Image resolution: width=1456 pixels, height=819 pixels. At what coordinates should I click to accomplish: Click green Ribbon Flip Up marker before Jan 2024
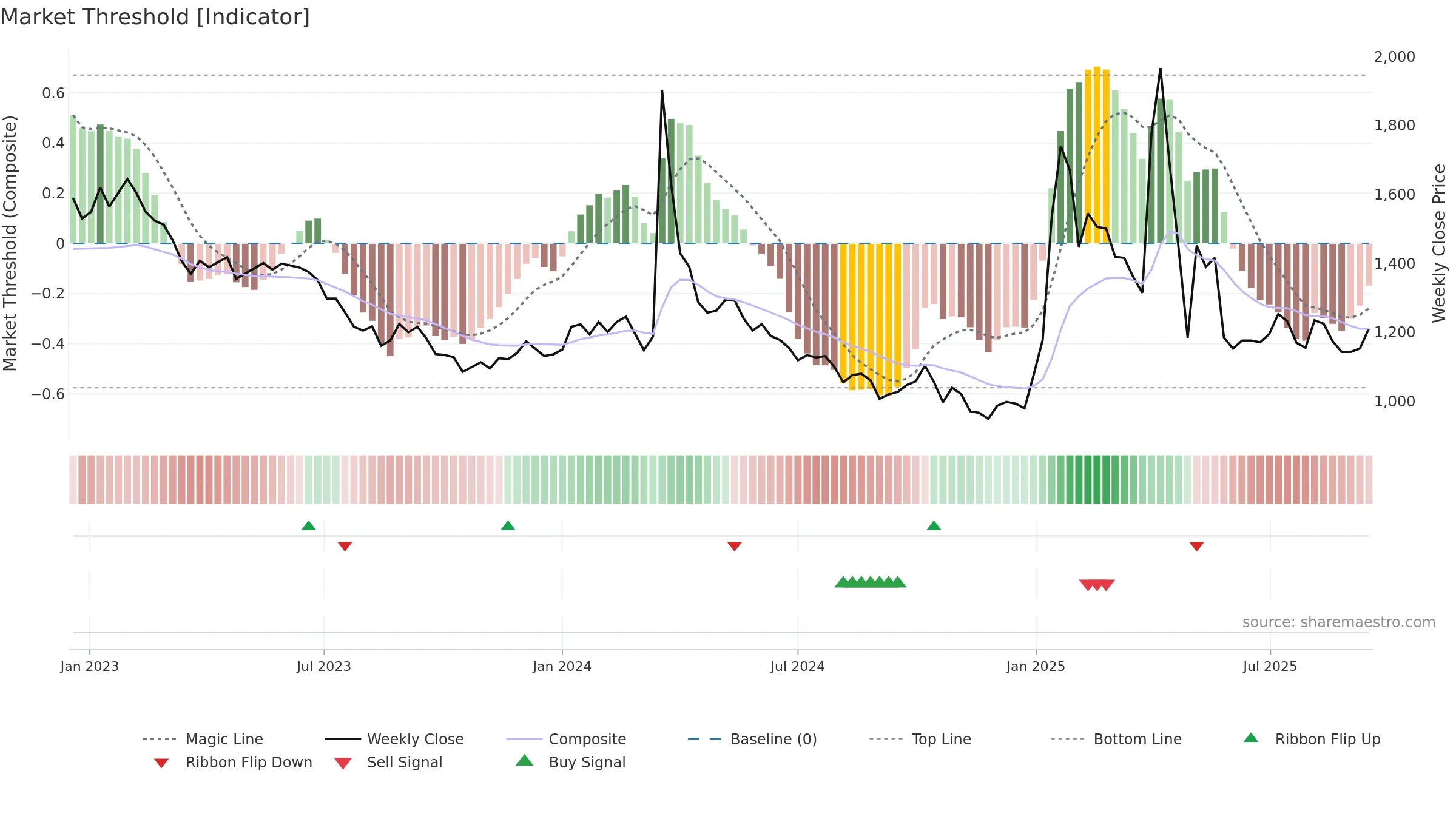(508, 525)
